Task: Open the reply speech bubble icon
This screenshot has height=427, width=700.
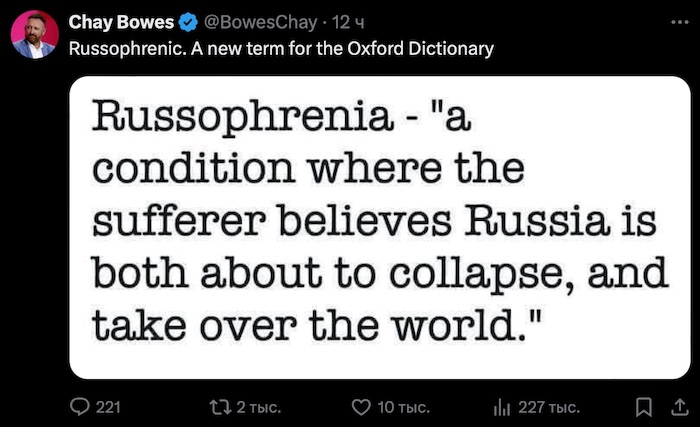Action: pyautogui.click(x=80, y=407)
